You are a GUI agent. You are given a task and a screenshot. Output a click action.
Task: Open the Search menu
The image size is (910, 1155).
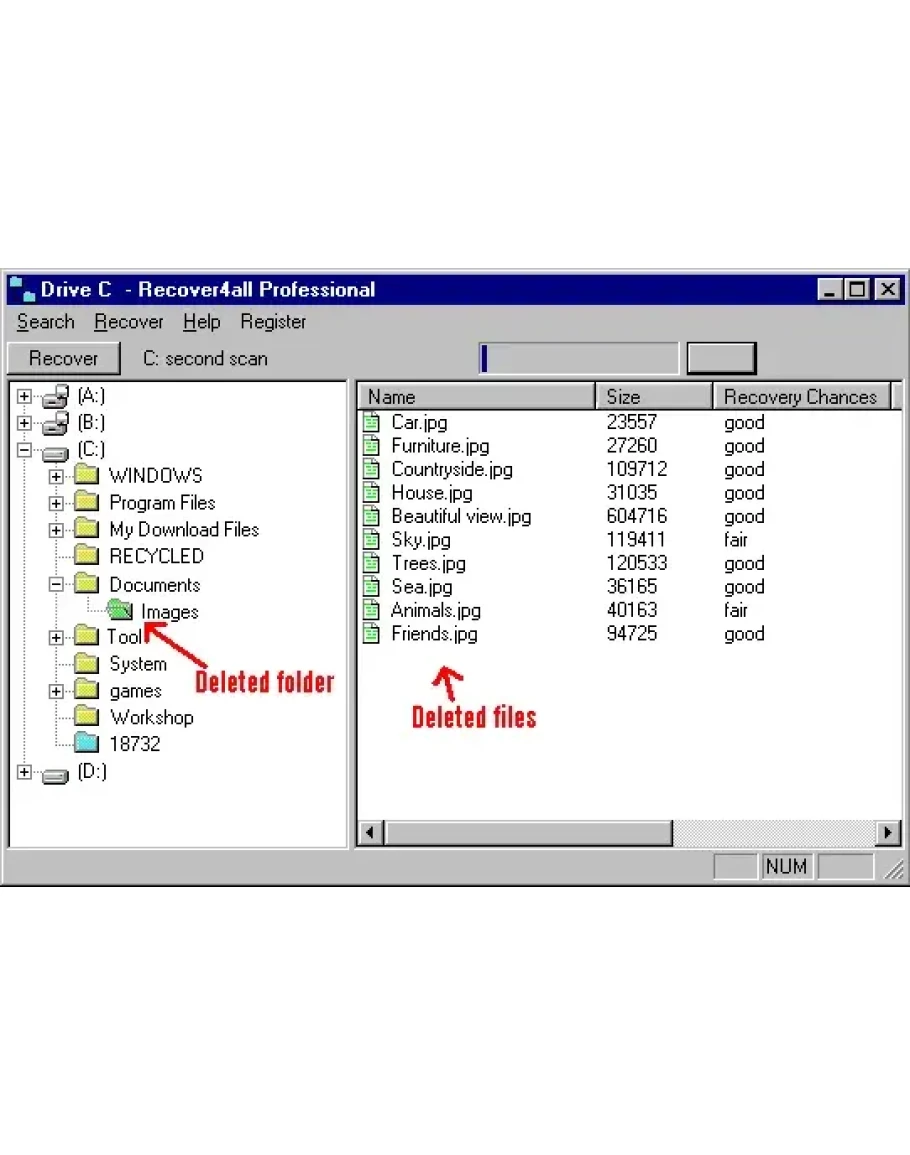click(45, 322)
